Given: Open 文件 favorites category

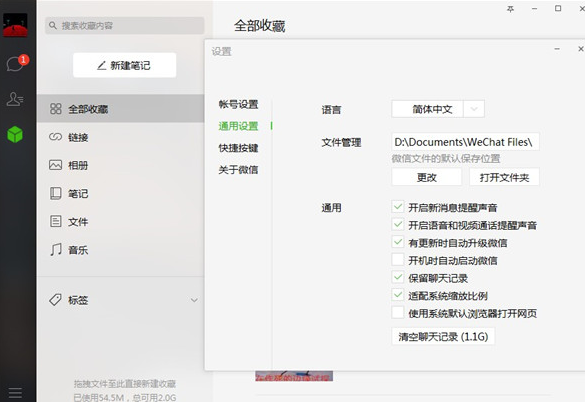Looking at the screenshot, I should tap(121, 221).
